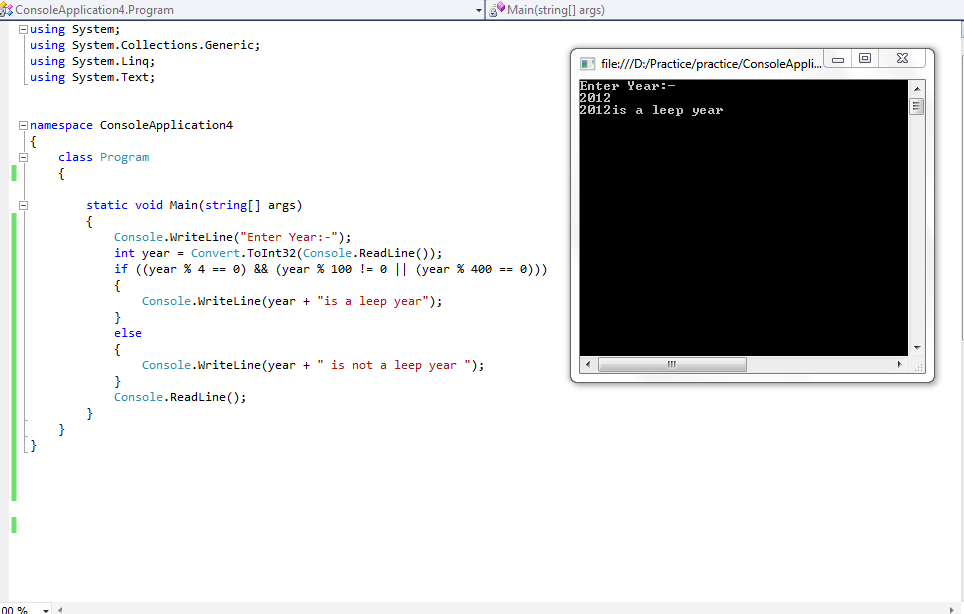The image size is (964, 614).
Task: Click the console vertical scrollbar thumb
Action: [917, 106]
